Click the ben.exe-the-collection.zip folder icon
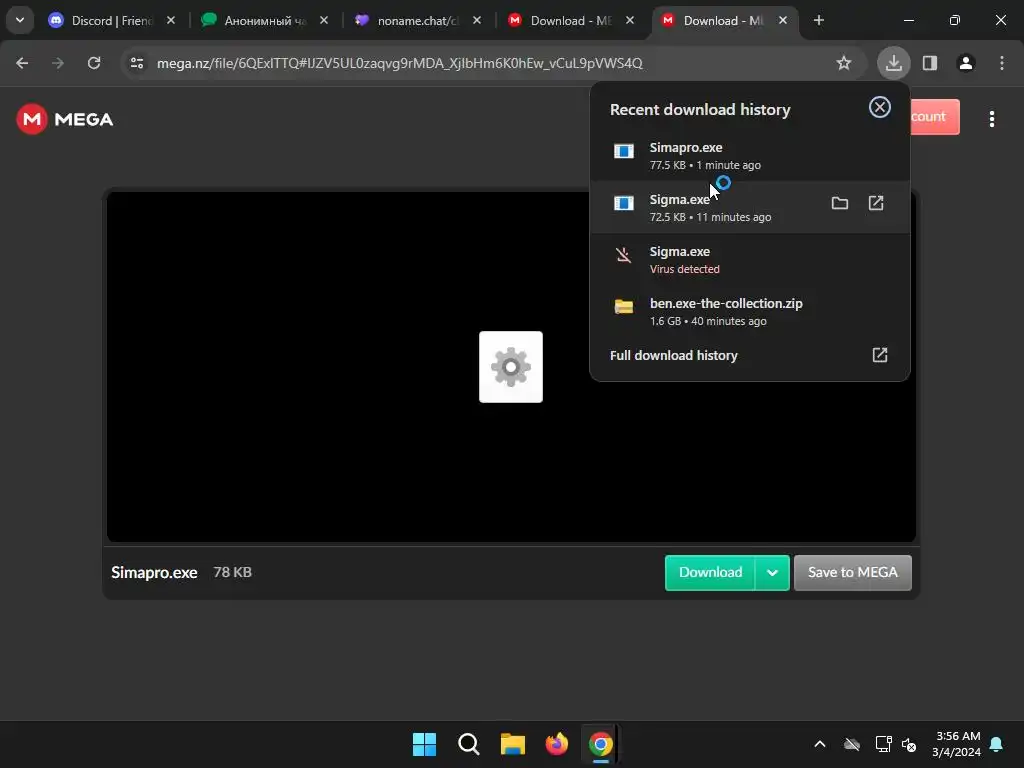The width and height of the screenshot is (1024, 768). [624, 307]
